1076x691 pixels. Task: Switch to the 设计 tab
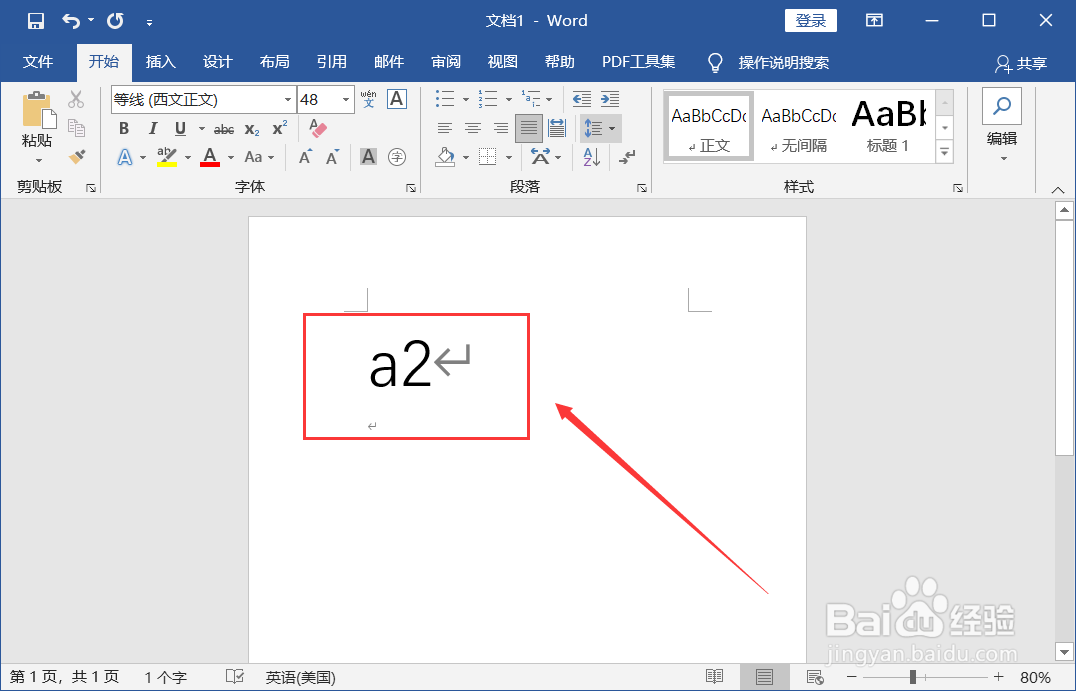[218, 62]
